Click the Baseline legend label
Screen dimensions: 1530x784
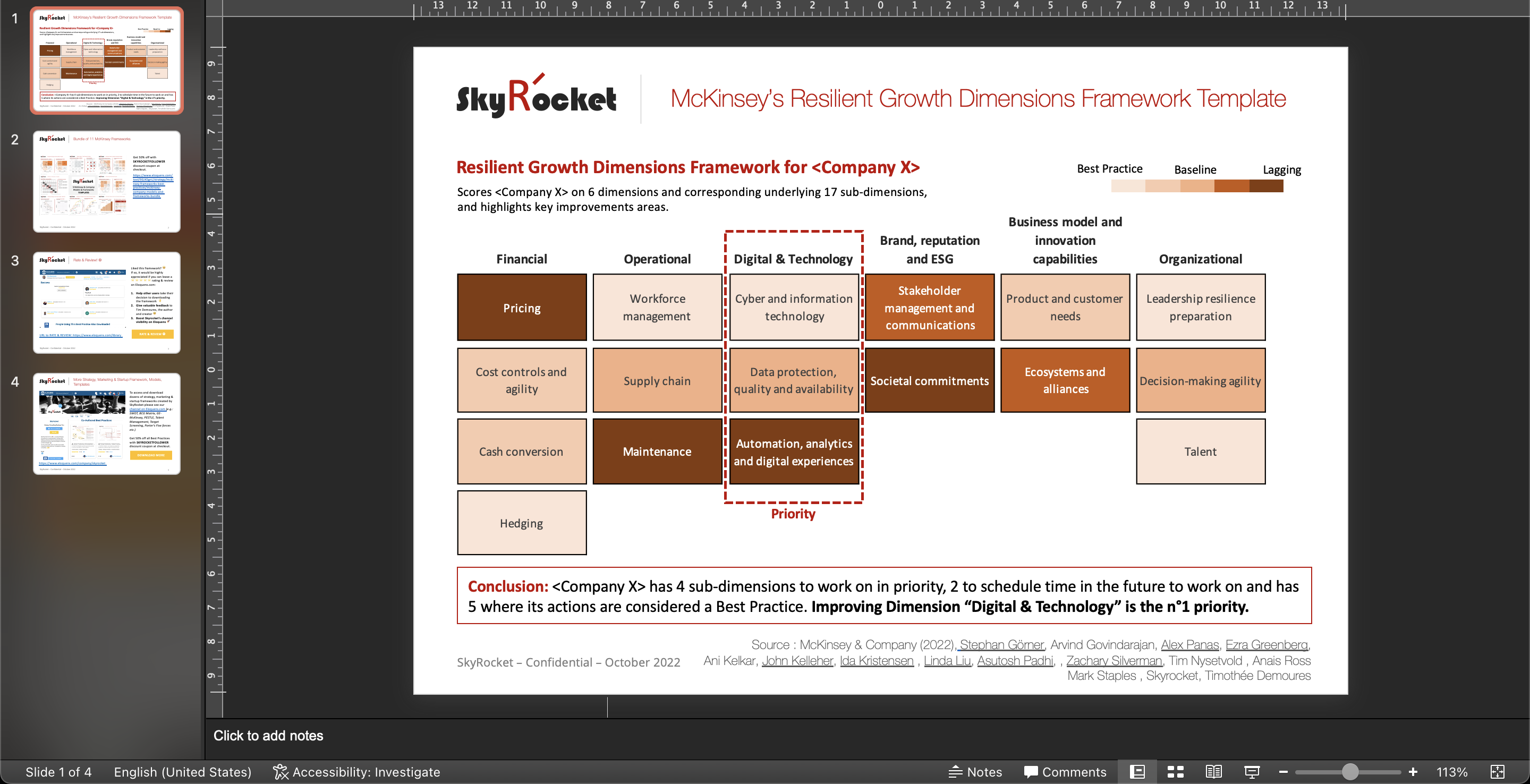pos(1195,169)
